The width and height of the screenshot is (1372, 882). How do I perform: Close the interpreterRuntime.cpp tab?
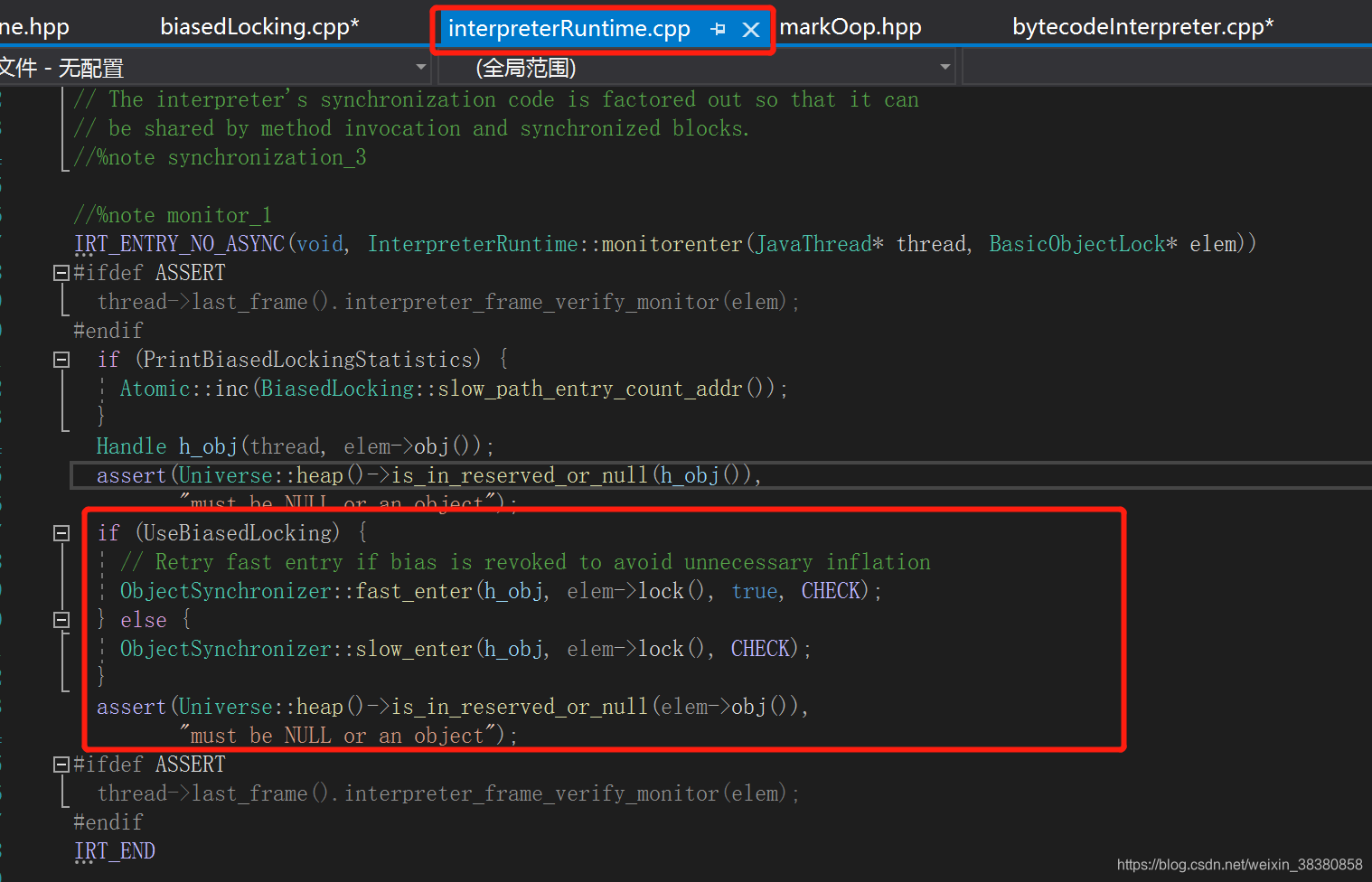coord(751,29)
